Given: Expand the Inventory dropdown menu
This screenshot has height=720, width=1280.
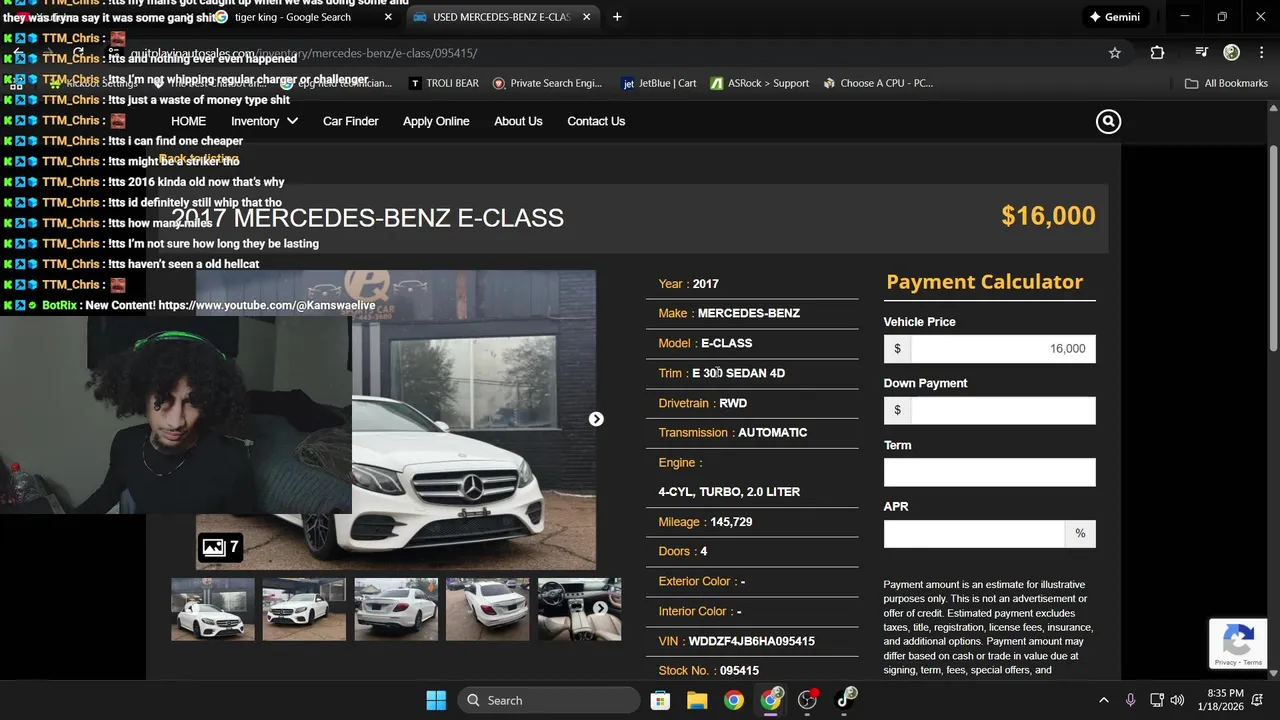Looking at the screenshot, I should click(x=264, y=121).
